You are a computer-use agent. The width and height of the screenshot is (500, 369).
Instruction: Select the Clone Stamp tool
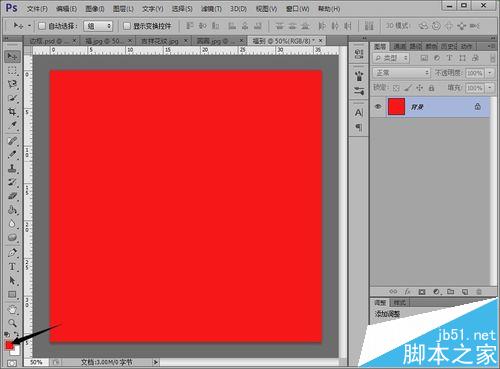coord(12,168)
